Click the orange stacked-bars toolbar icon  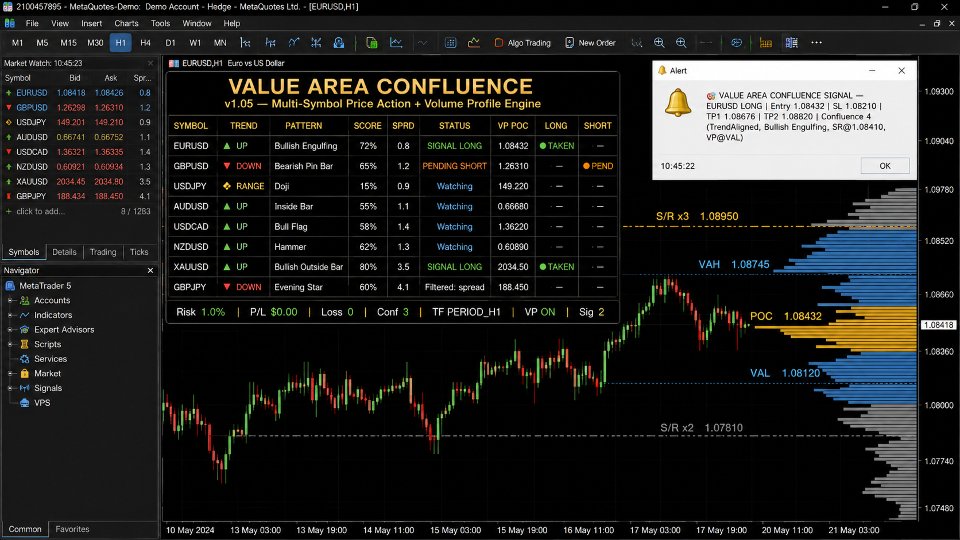point(765,43)
